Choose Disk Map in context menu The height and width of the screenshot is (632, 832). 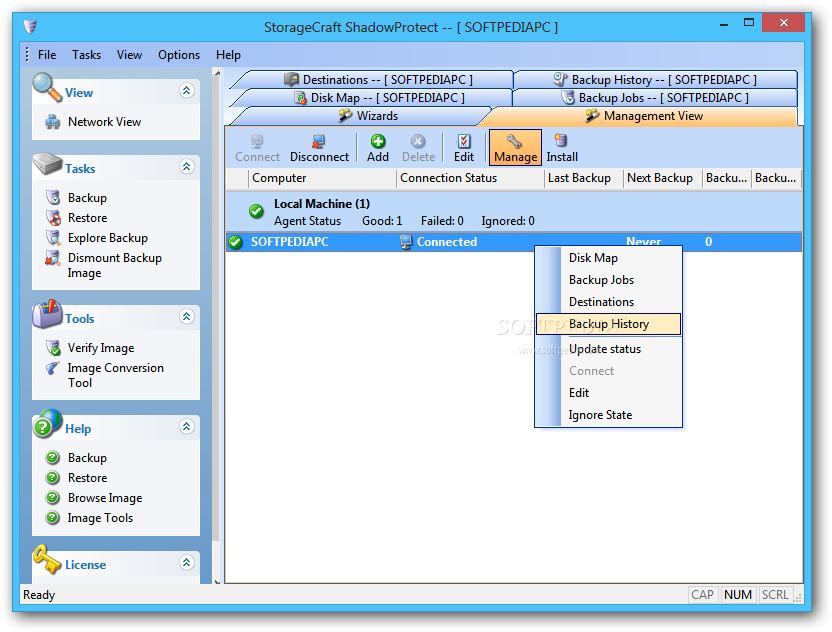608,258
